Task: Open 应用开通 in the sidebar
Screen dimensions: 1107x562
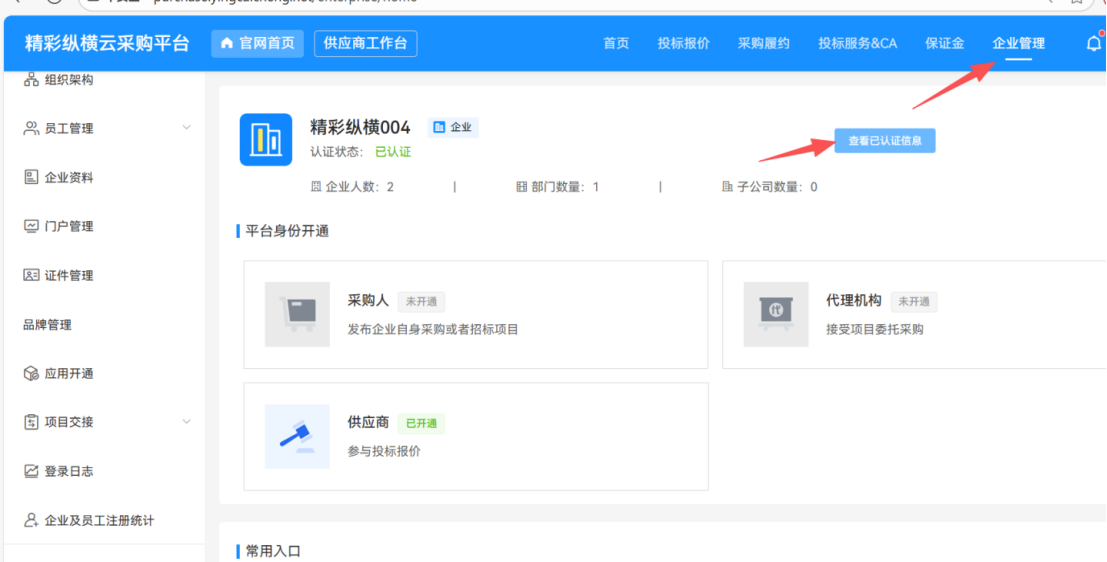Action: coord(68,373)
